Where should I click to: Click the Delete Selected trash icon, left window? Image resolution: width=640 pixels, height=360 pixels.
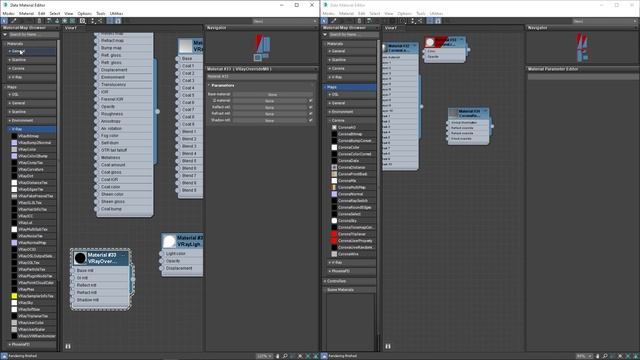click(39, 20)
